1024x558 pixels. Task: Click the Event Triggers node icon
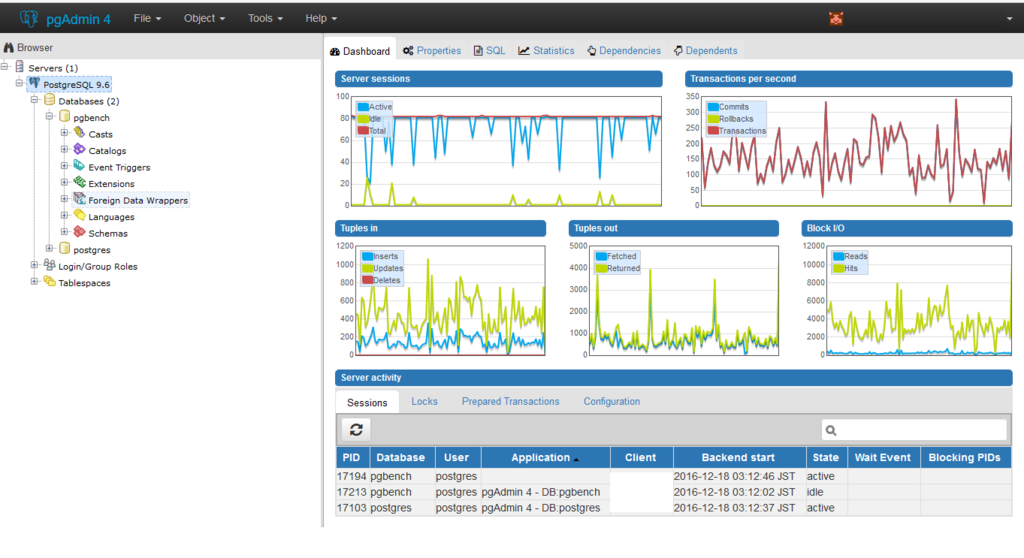click(x=79, y=166)
